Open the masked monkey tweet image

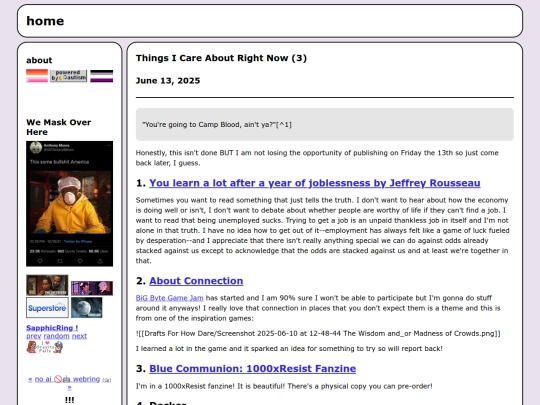tap(70, 204)
